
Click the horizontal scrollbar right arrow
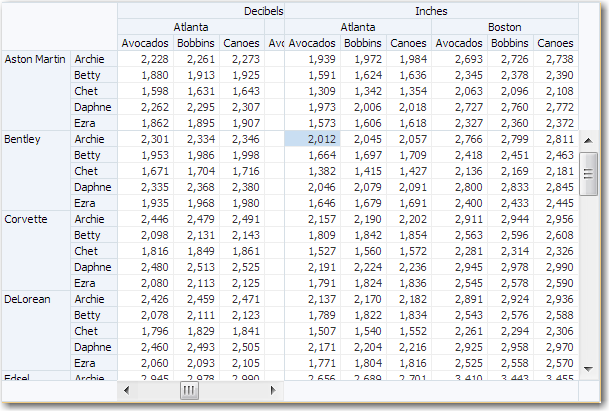(273, 390)
